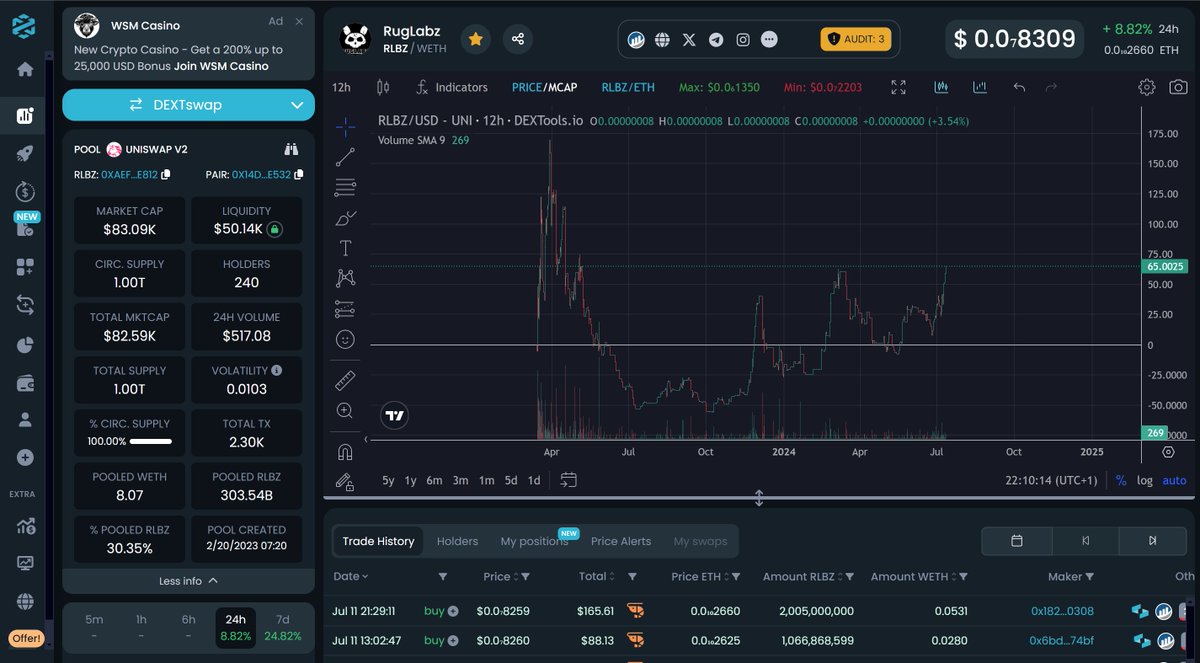This screenshot has width=1200, height=663.
Task: Open the Date column sort chevron
Action: click(365, 576)
